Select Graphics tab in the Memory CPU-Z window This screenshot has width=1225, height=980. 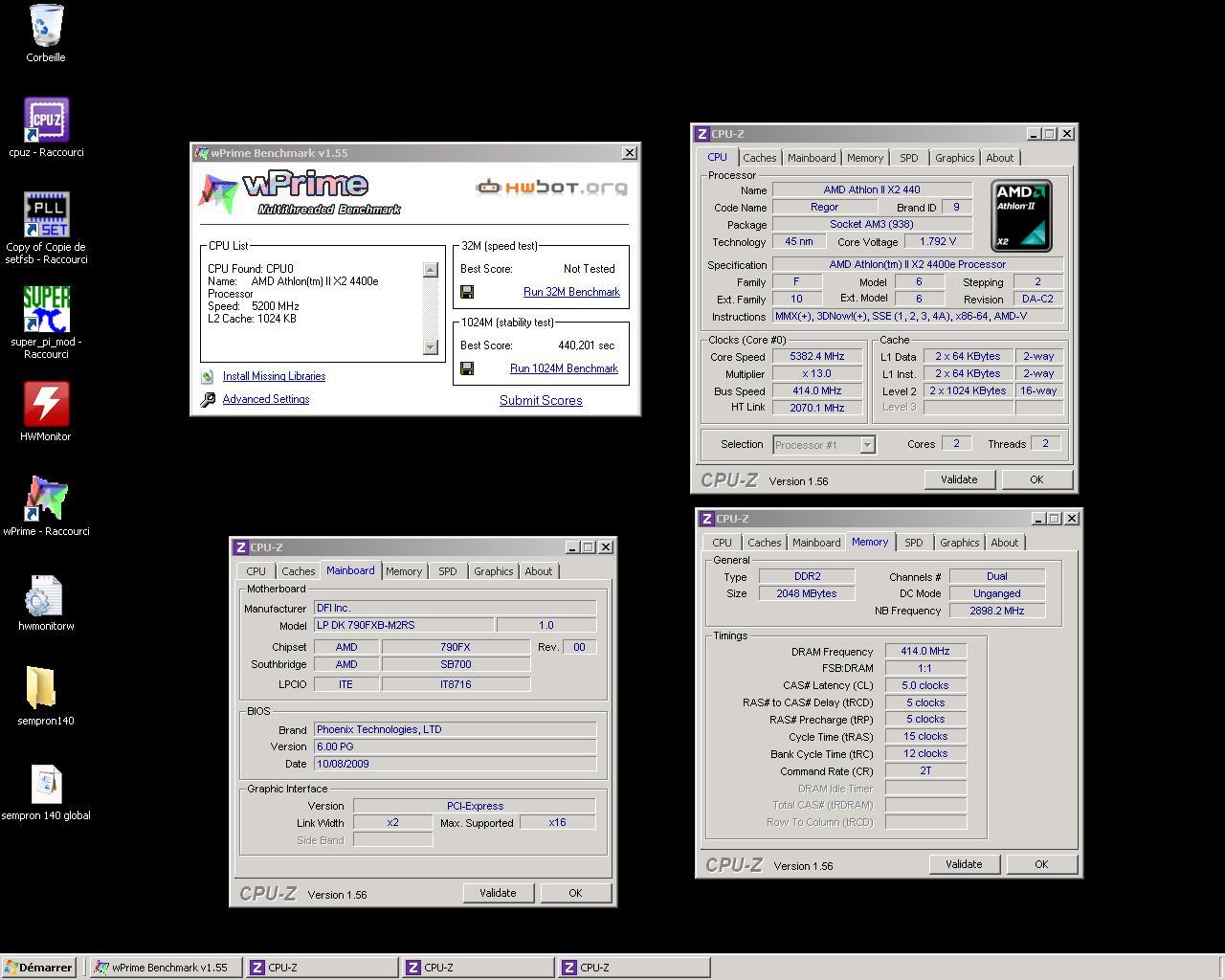click(x=960, y=543)
